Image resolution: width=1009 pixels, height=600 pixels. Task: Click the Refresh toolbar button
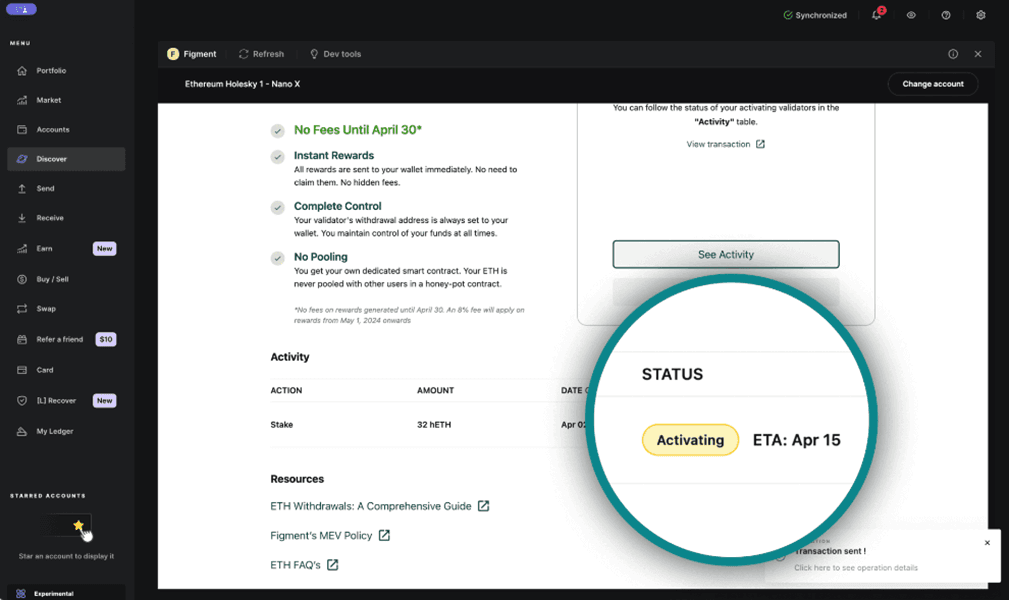tap(261, 54)
